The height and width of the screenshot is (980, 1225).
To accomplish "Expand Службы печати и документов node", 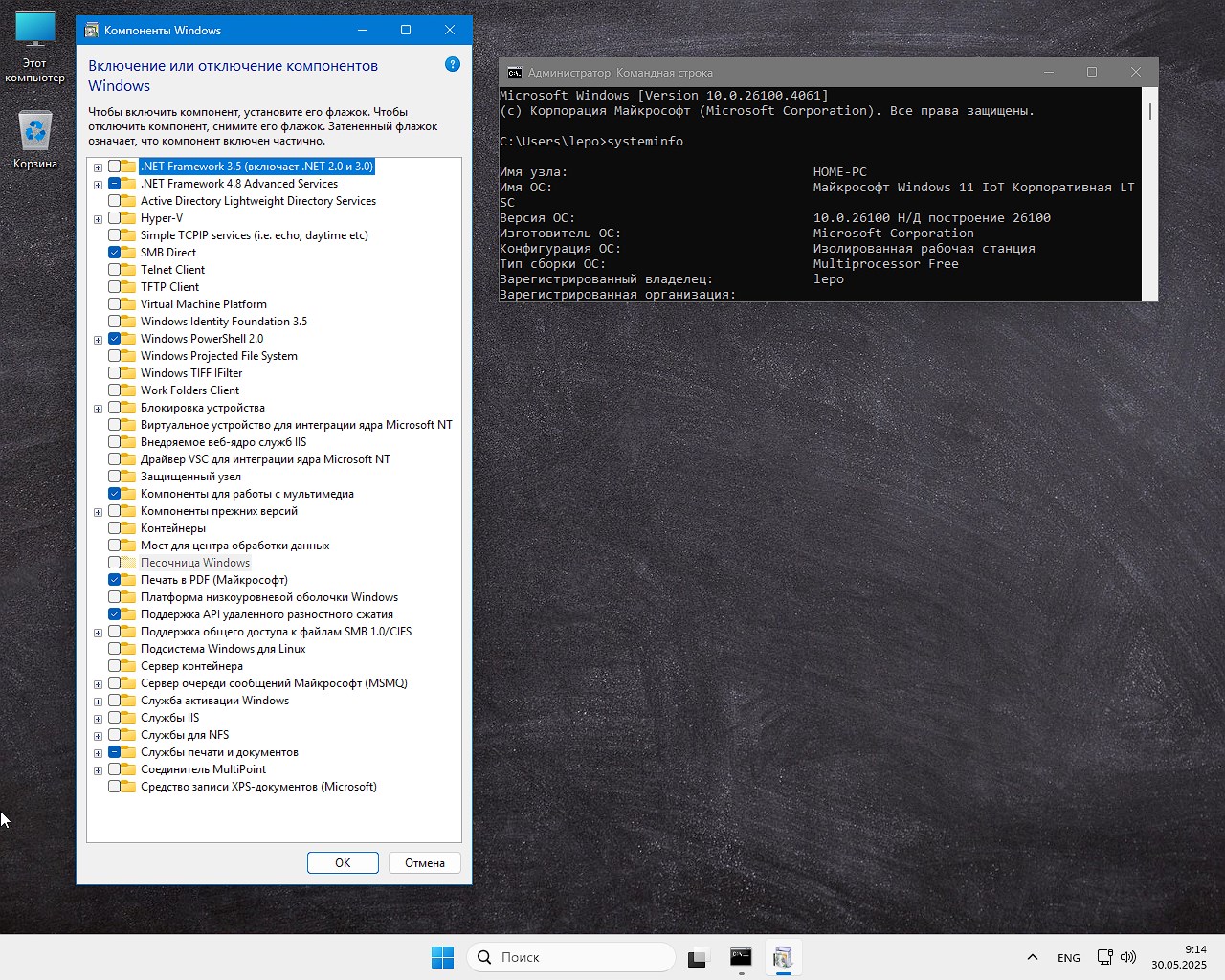I will [98, 753].
